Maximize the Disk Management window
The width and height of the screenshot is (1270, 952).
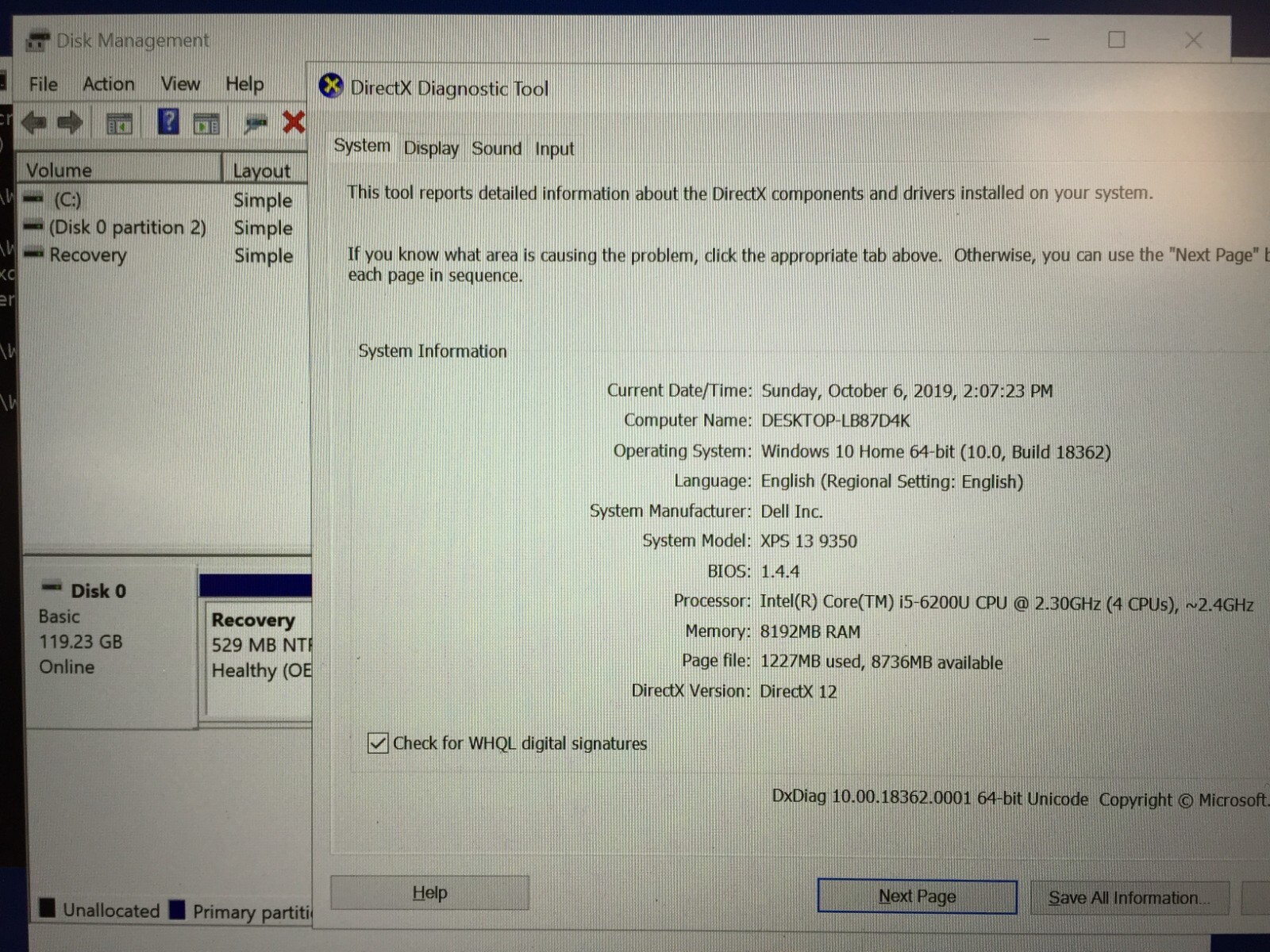(1117, 40)
